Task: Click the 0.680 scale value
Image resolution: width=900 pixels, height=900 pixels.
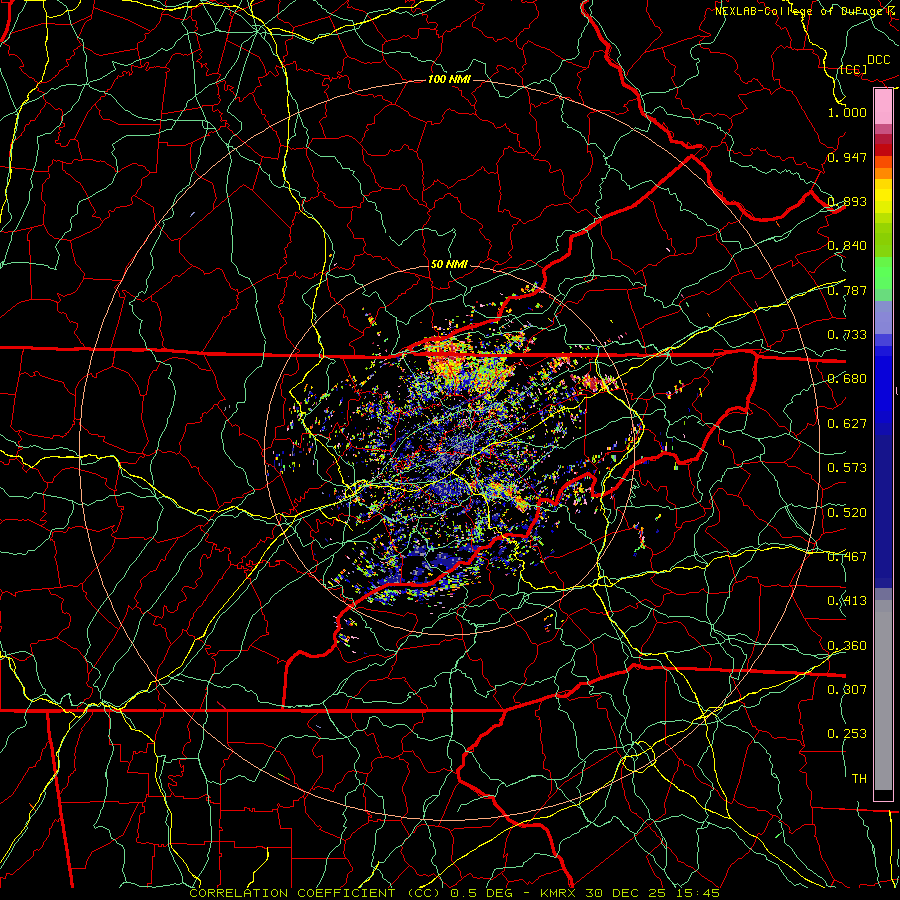Action: [847, 379]
